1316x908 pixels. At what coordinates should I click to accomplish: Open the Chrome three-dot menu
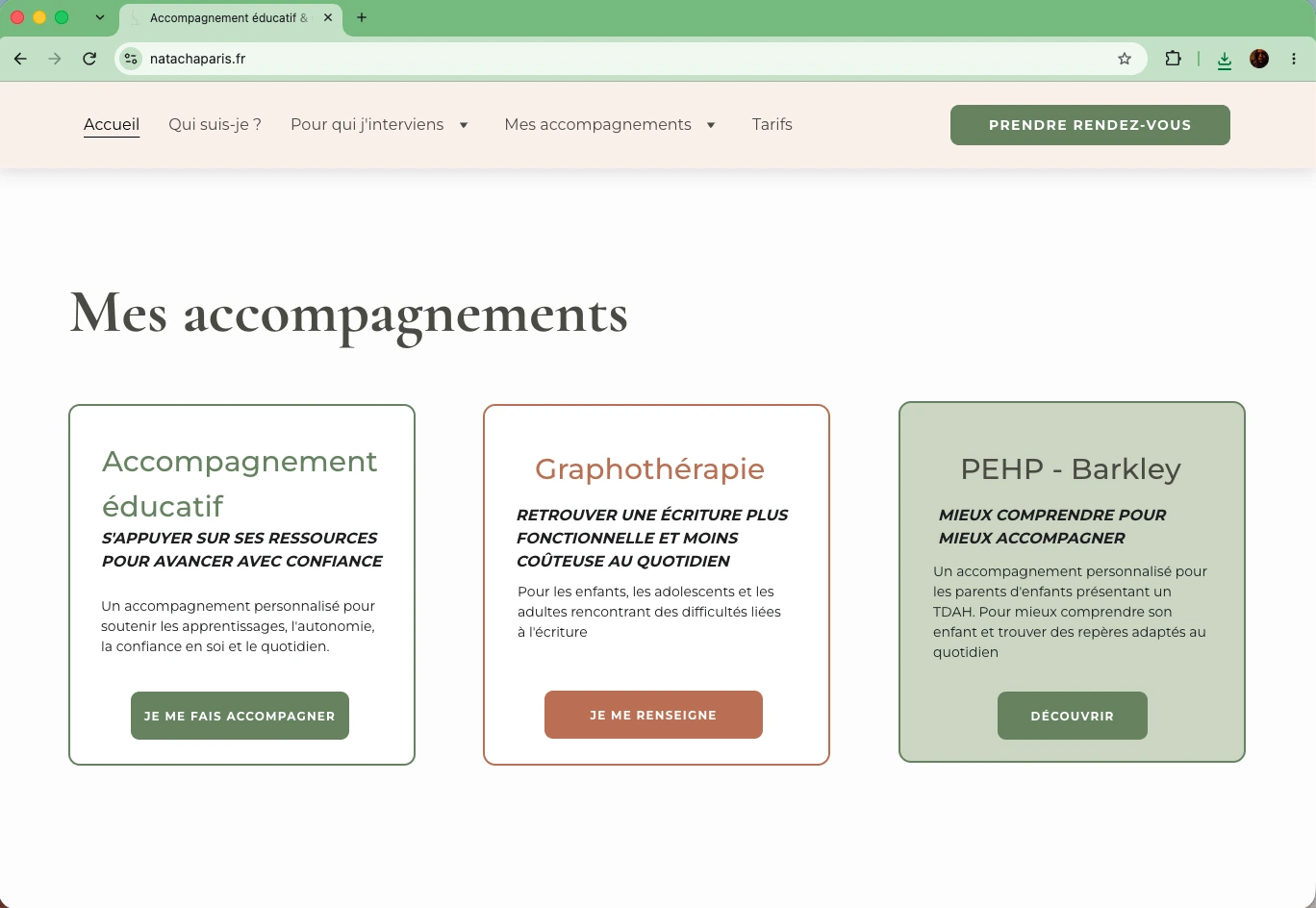[x=1294, y=59]
